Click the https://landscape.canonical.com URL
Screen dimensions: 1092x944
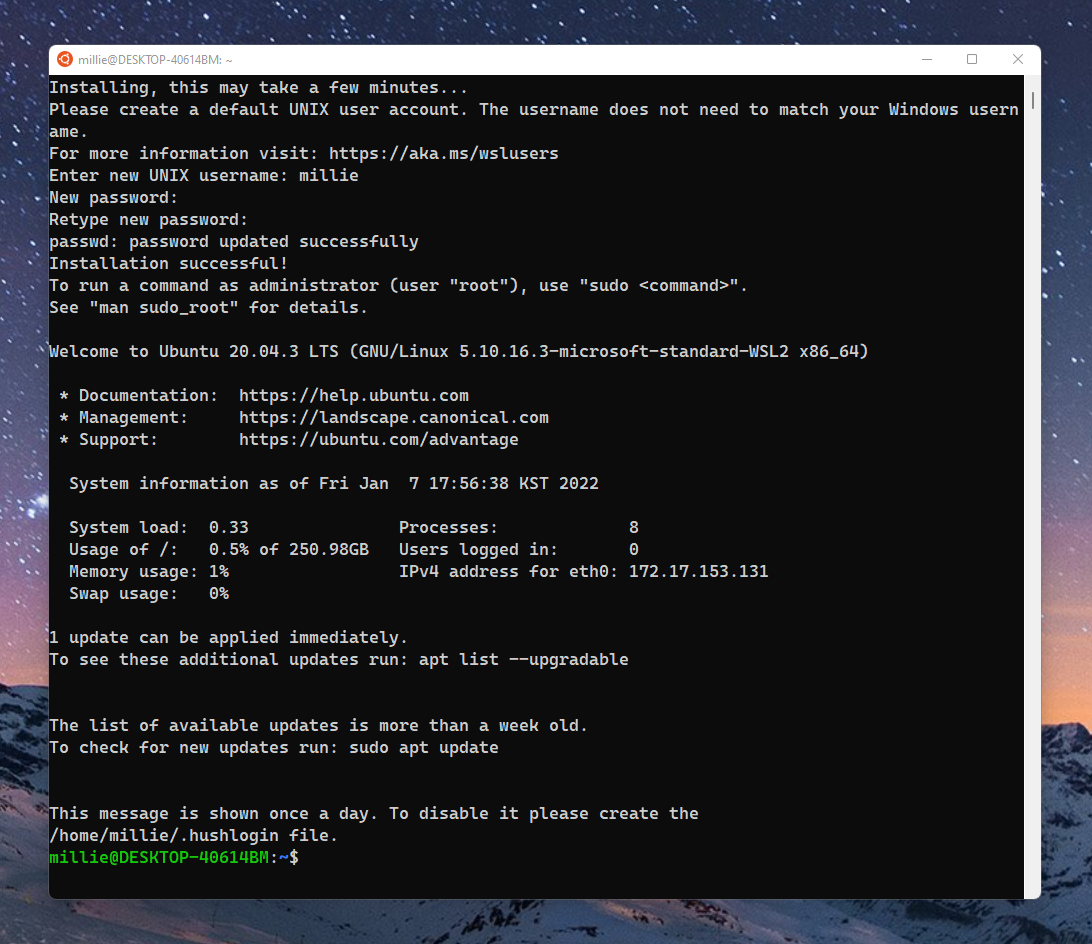click(393, 417)
